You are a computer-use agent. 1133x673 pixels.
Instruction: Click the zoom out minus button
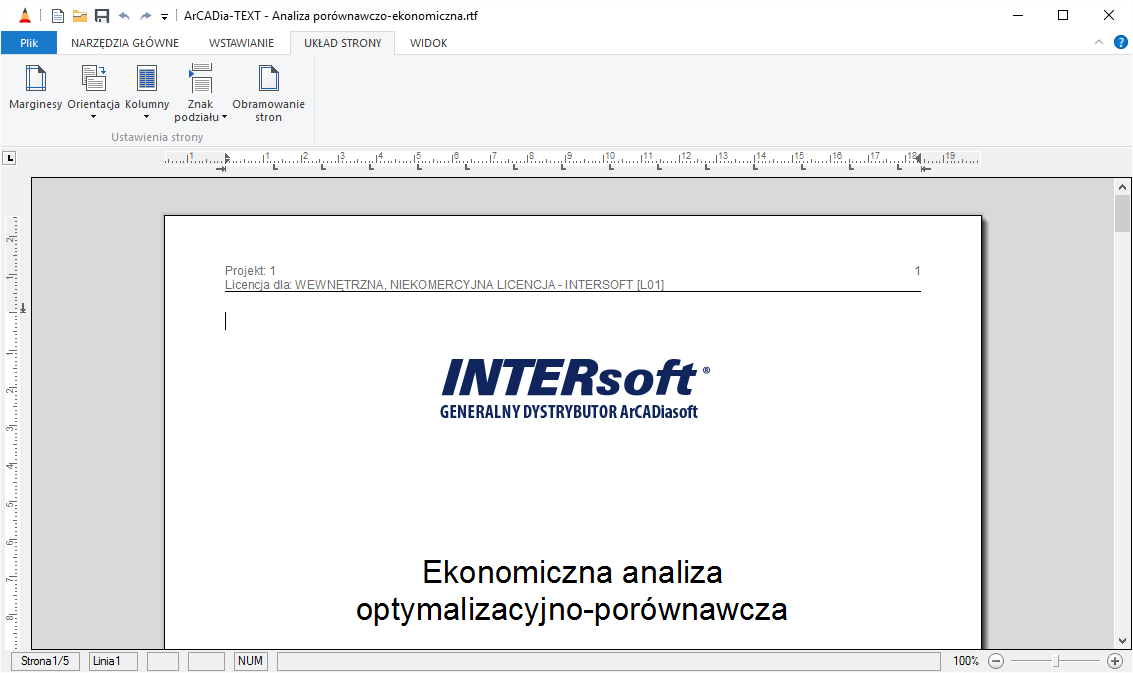[x=996, y=661]
